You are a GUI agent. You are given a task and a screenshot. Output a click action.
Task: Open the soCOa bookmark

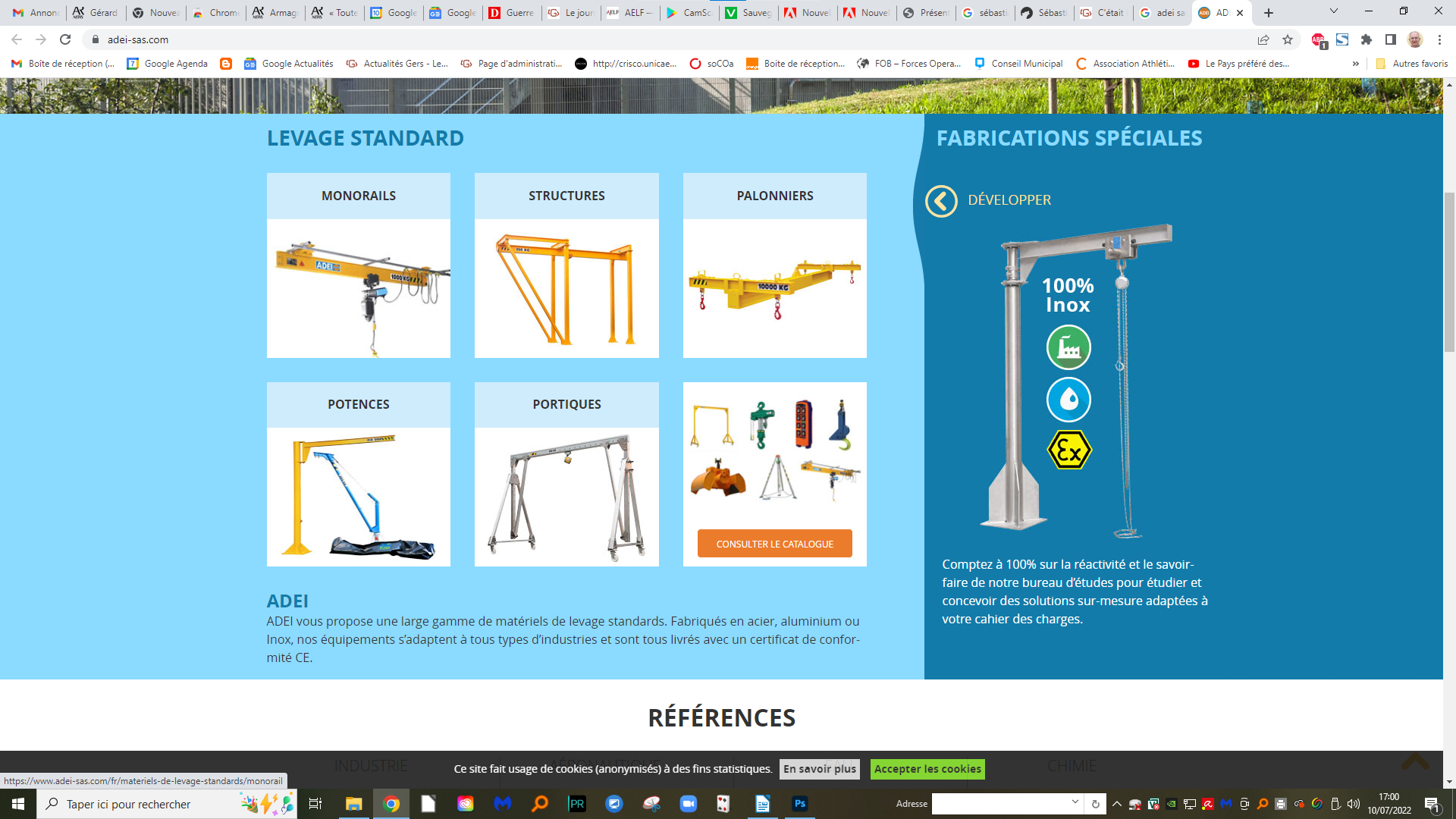pos(711,64)
